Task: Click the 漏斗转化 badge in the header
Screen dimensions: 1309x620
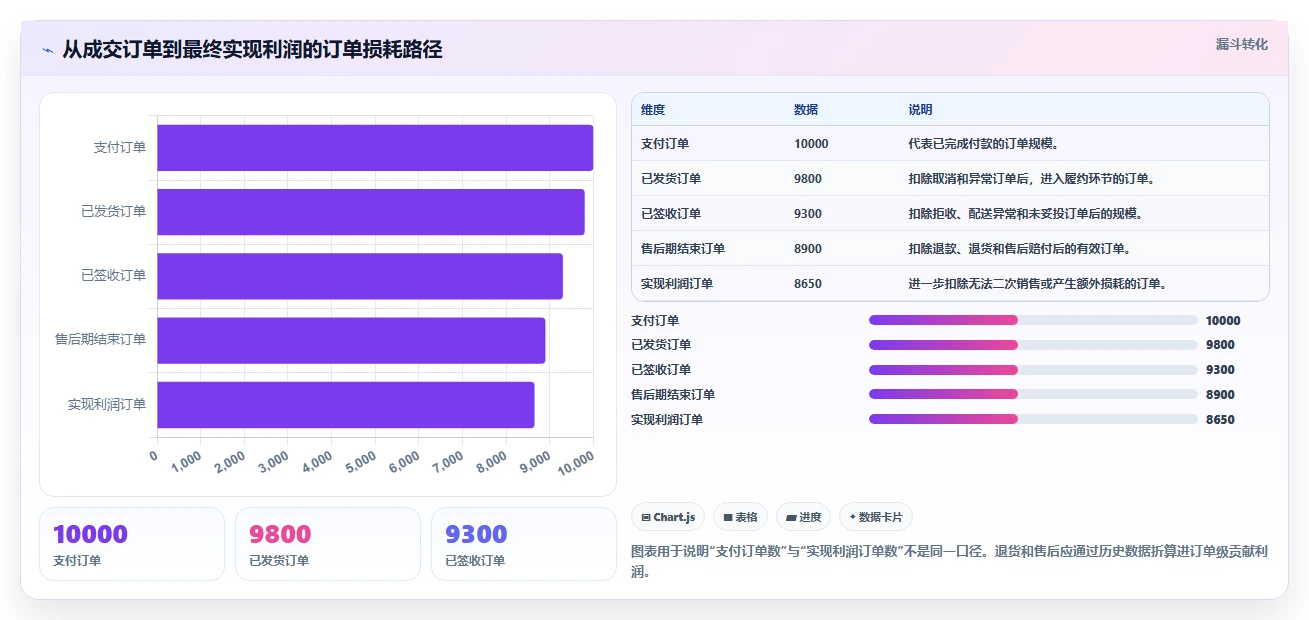Action: [x=1242, y=44]
